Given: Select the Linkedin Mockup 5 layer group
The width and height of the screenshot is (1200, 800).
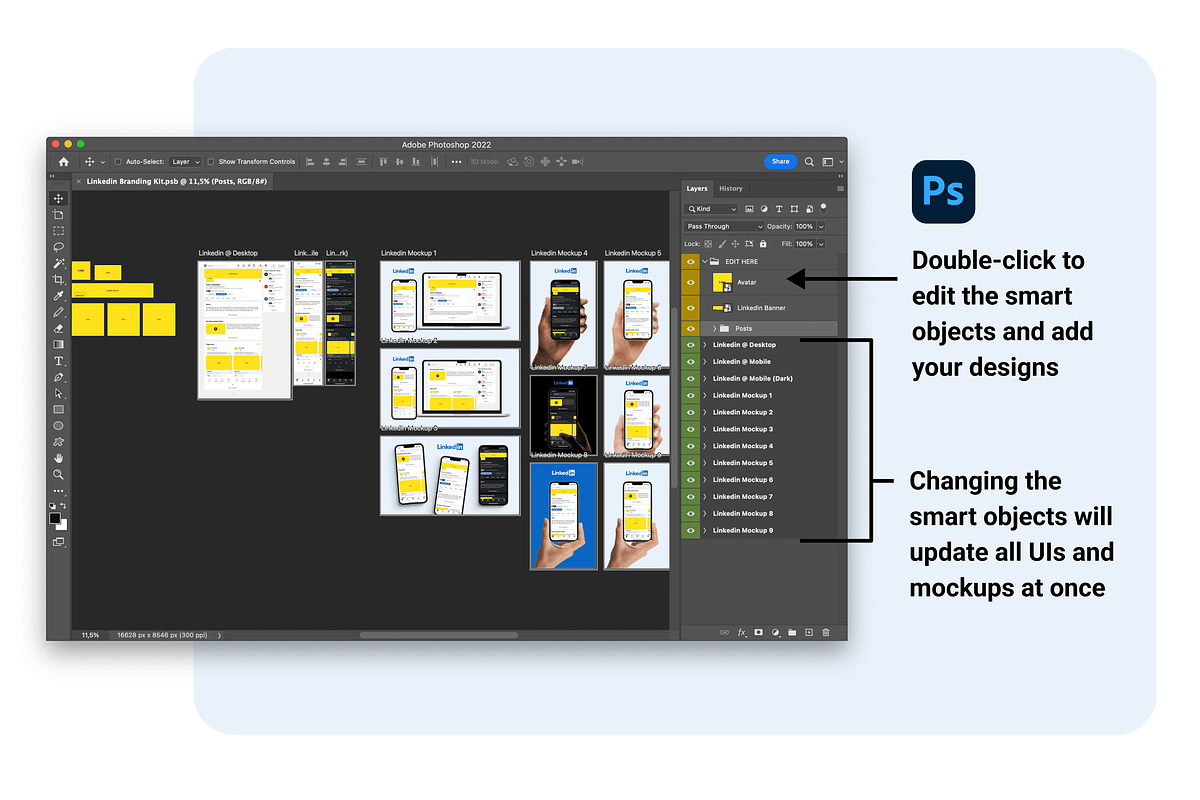Looking at the screenshot, I should (x=760, y=463).
